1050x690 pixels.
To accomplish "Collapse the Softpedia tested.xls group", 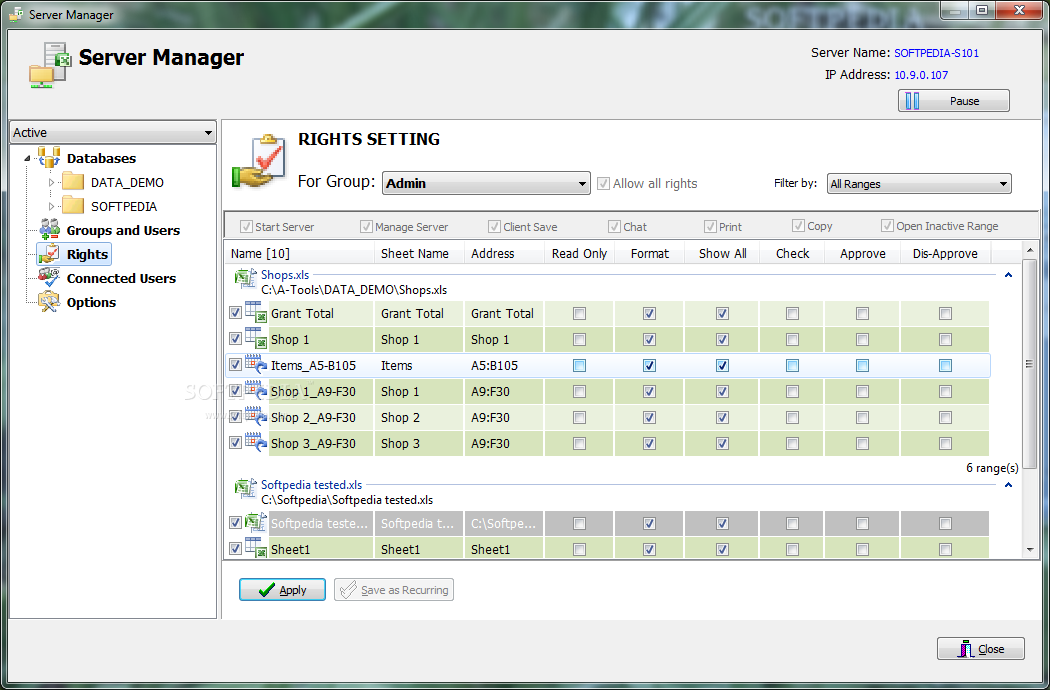I will (x=1008, y=485).
